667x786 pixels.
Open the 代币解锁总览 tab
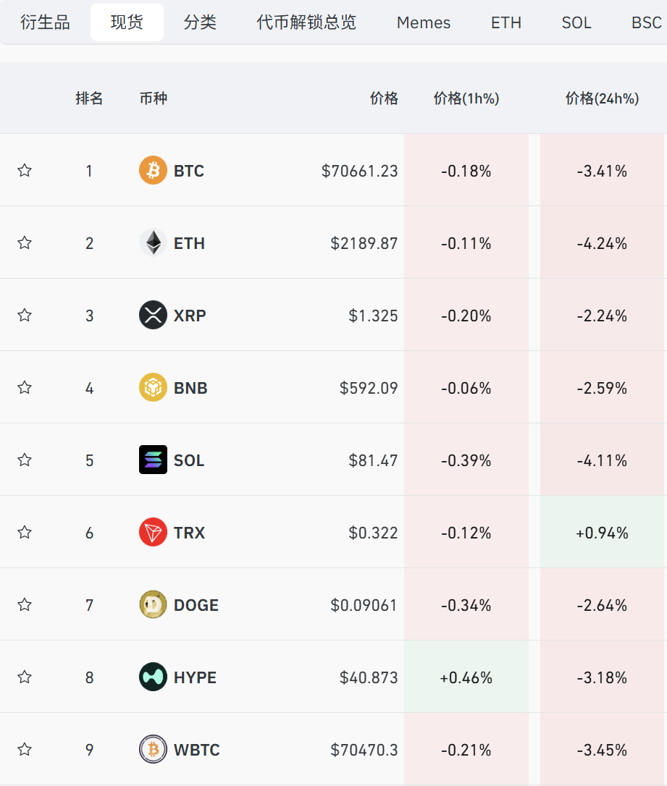click(x=306, y=22)
